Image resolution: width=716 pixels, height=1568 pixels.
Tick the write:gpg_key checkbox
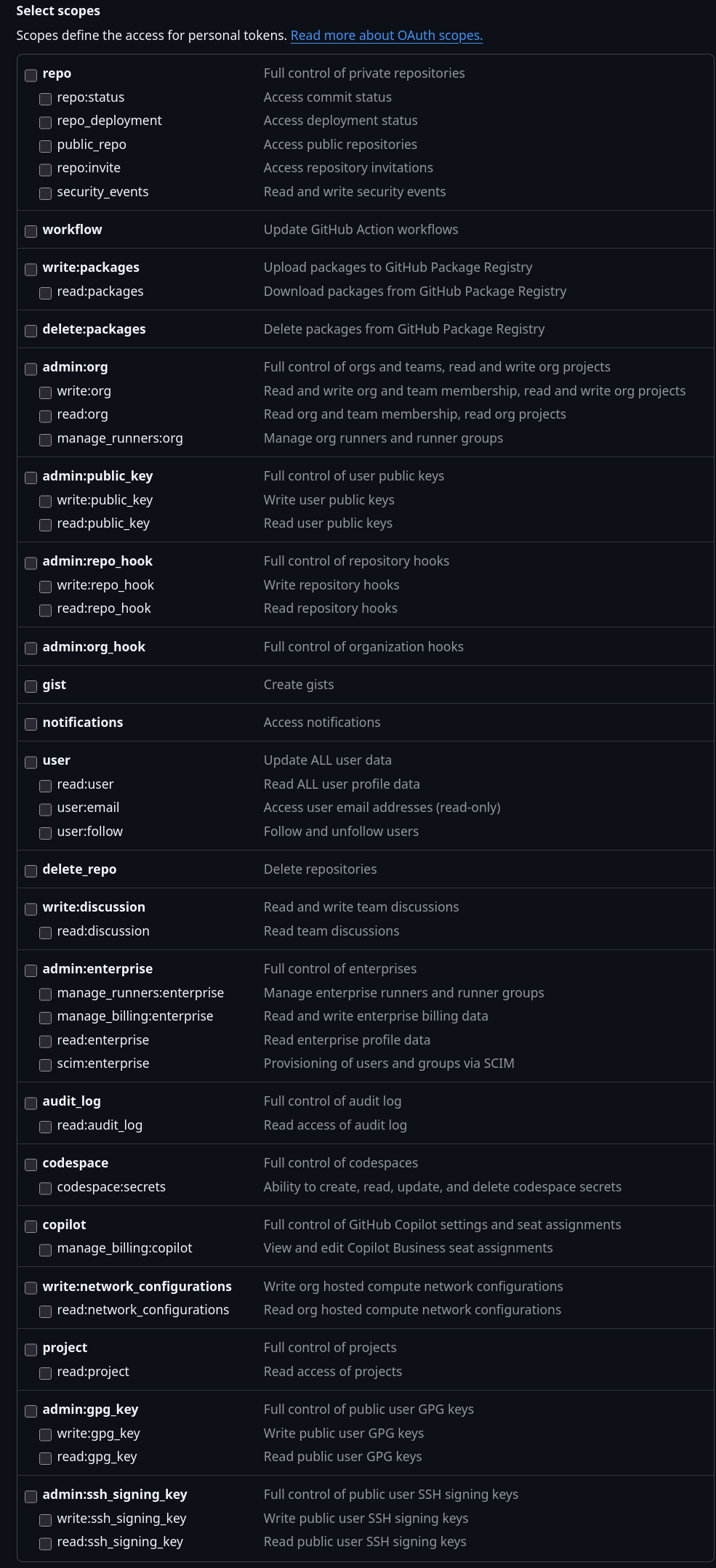click(x=45, y=1435)
